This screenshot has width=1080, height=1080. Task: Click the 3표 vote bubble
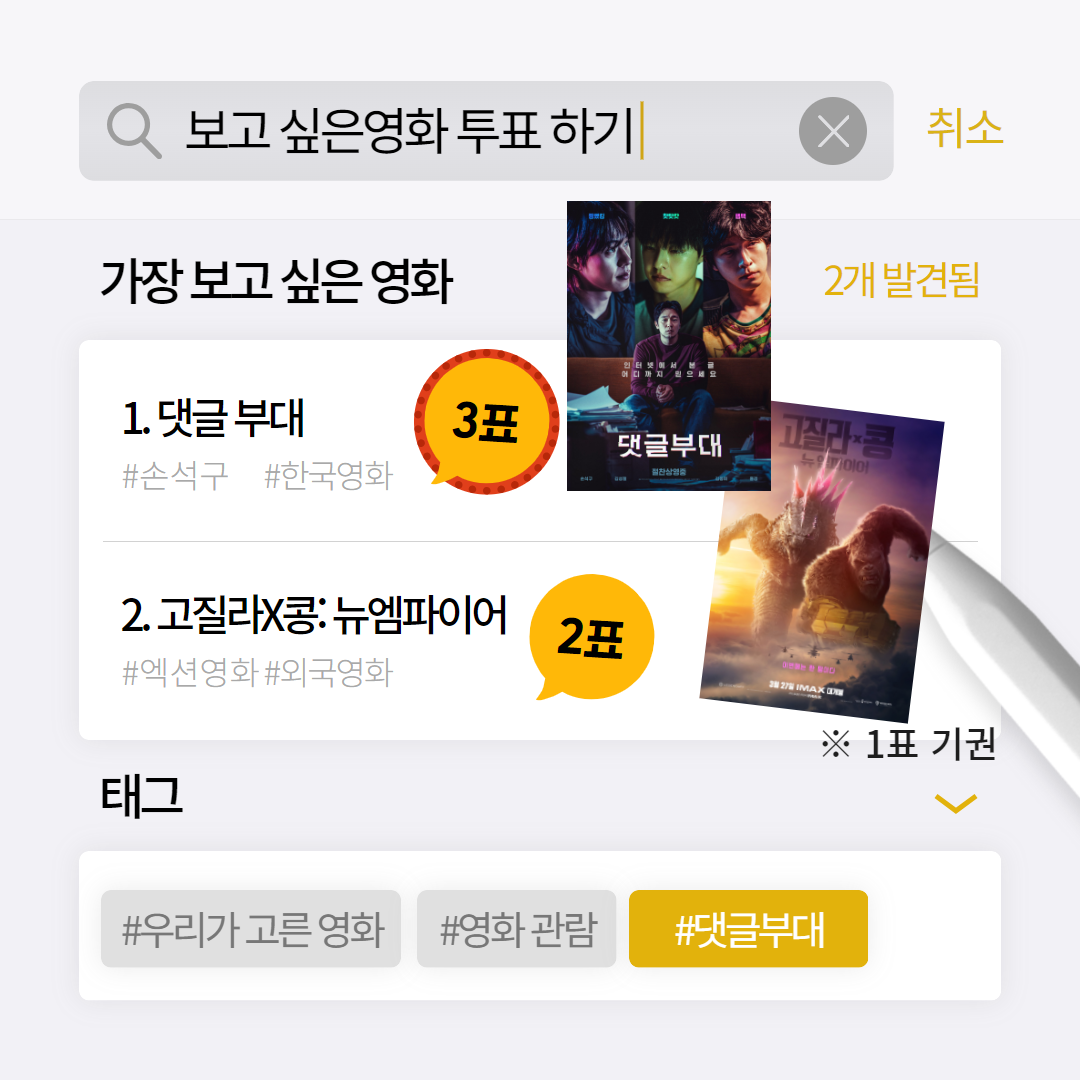(x=486, y=422)
